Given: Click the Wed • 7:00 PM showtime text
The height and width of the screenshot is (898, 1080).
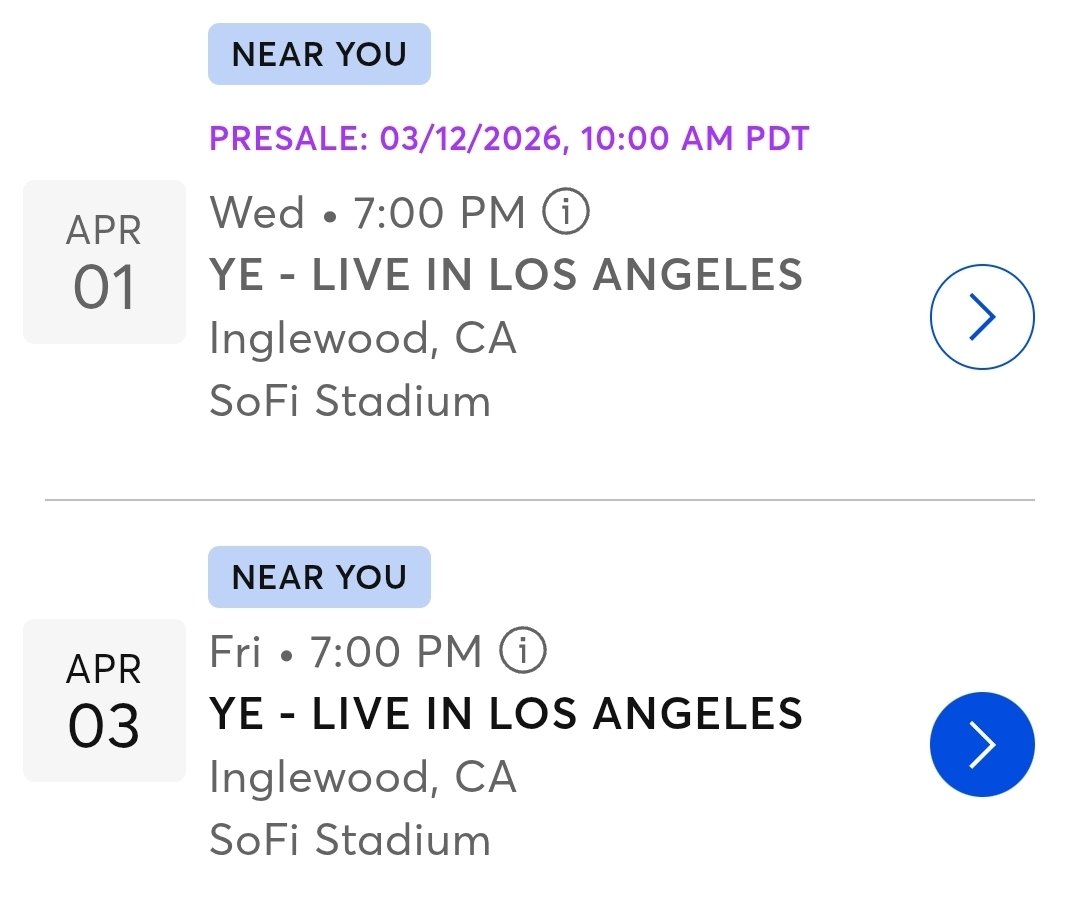Looking at the screenshot, I should tap(367, 213).
